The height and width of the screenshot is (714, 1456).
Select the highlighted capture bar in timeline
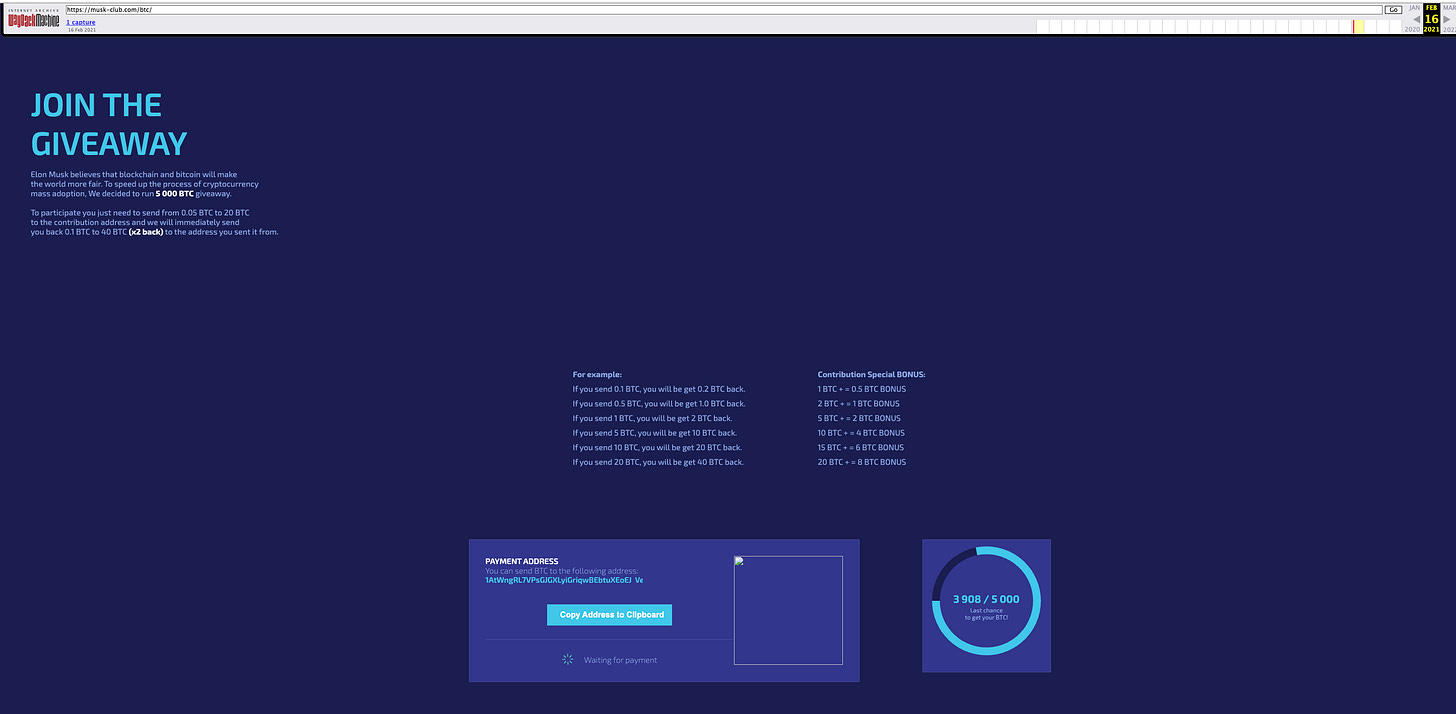[1358, 27]
